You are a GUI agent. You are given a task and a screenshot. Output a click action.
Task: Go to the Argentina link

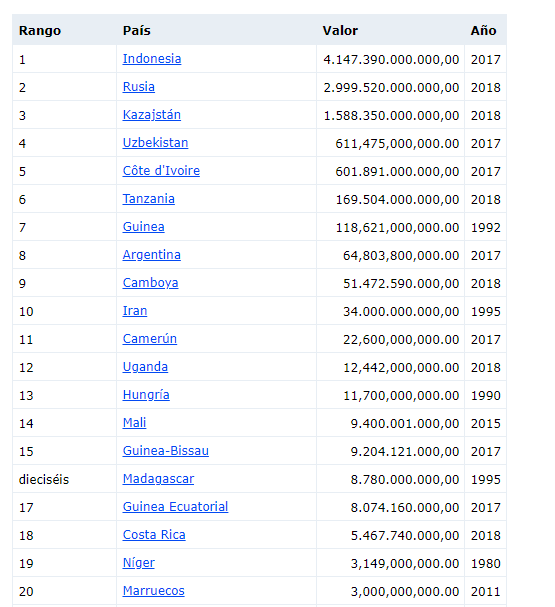pos(152,255)
